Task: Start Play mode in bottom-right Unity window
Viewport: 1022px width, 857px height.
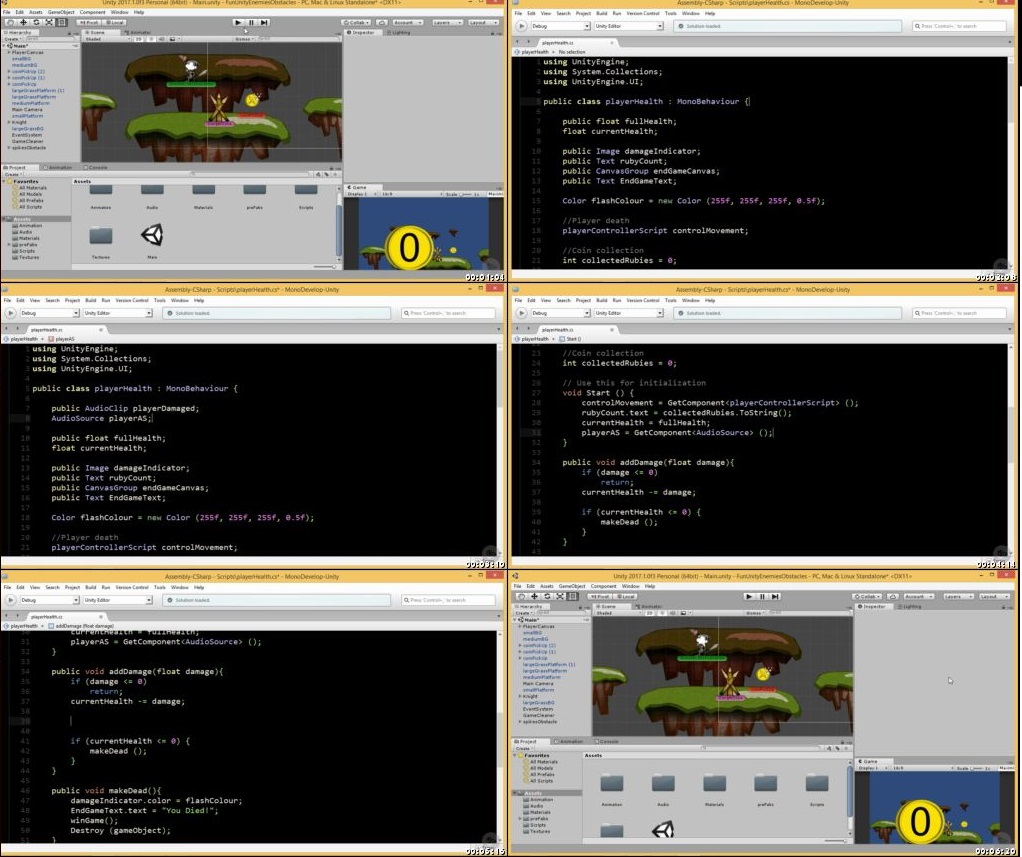Action: click(x=749, y=596)
